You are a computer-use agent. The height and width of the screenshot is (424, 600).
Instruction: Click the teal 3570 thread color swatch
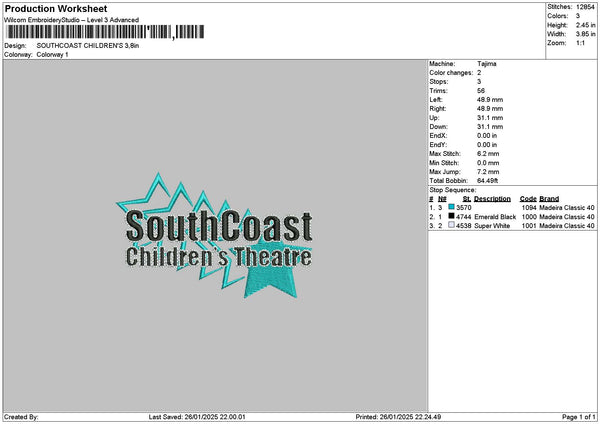coord(452,207)
